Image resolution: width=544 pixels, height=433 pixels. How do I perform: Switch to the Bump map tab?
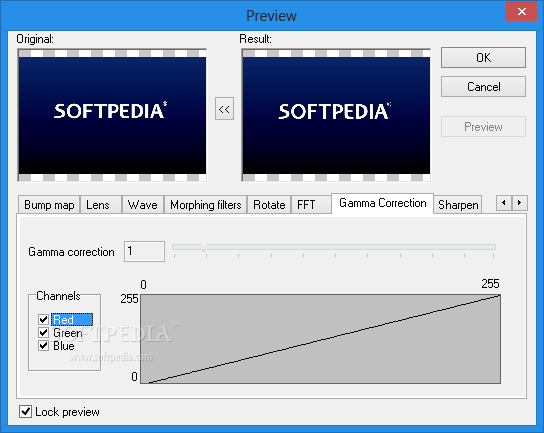(x=49, y=205)
